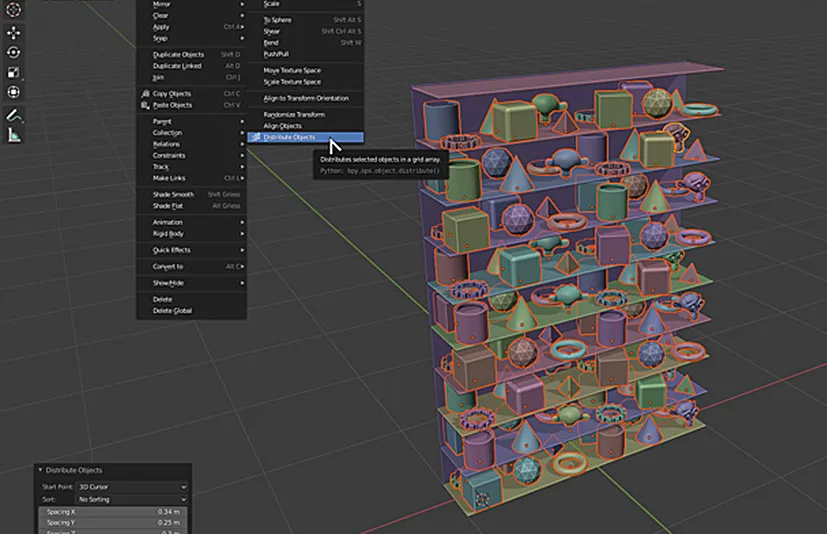Choose Shear in the Transform submenu
The height and width of the screenshot is (534, 827).
point(305,31)
